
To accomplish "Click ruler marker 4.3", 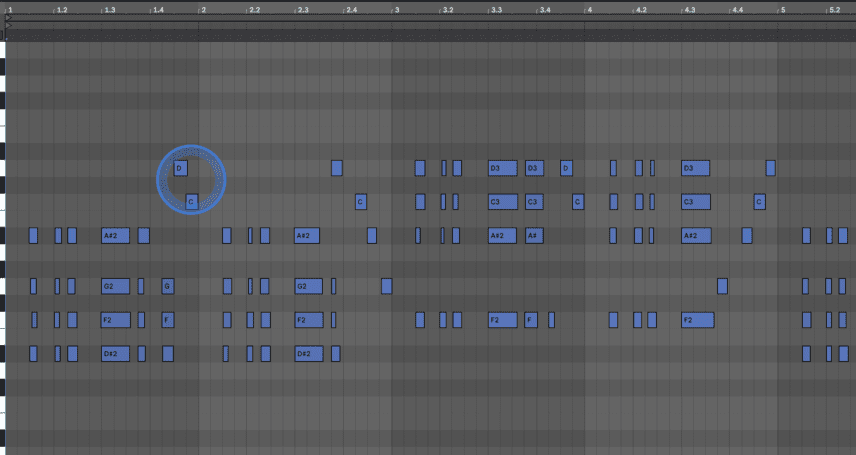I will [689, 10].
